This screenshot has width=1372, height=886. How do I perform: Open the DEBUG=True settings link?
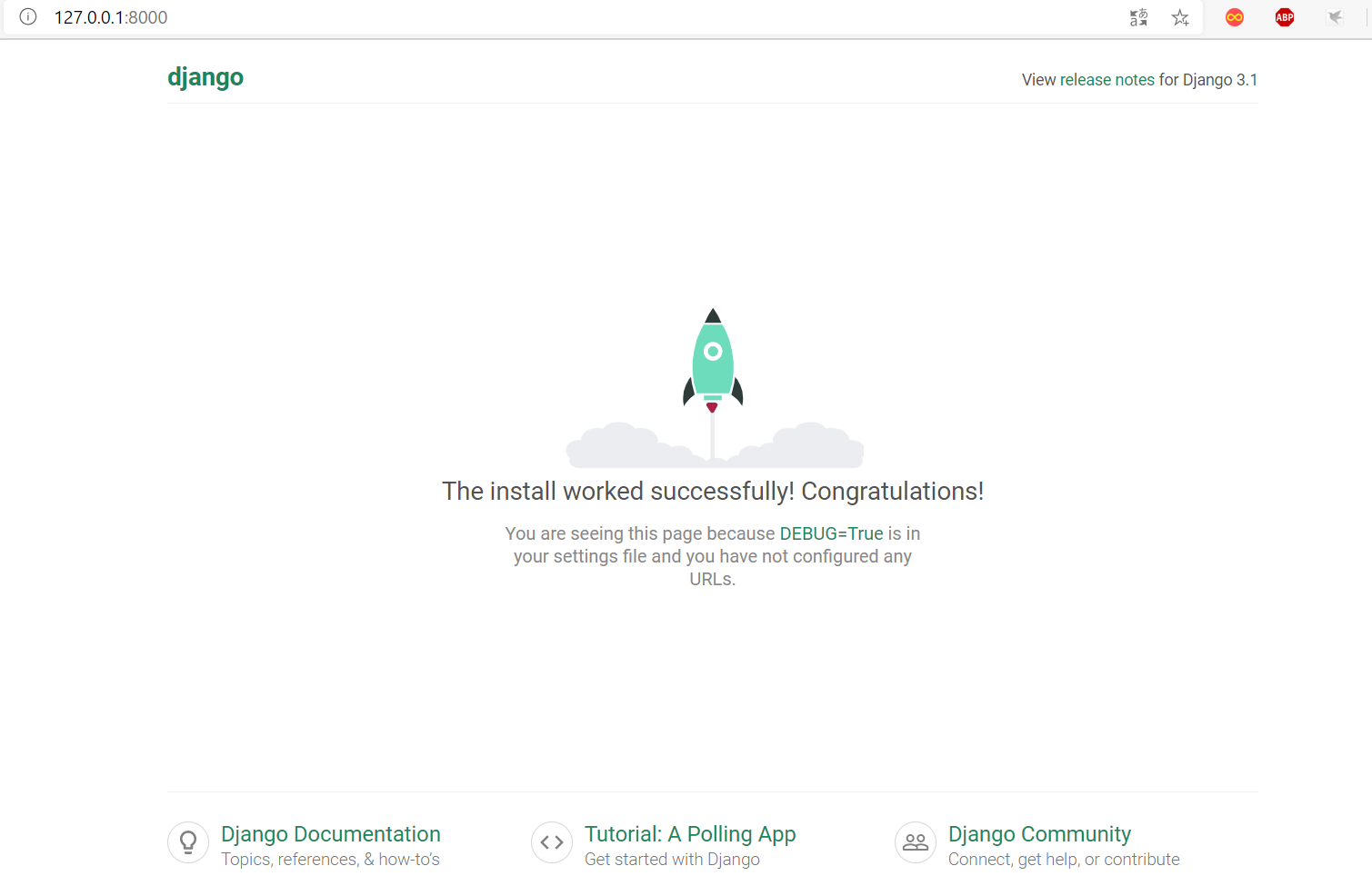tap(831, 533)
